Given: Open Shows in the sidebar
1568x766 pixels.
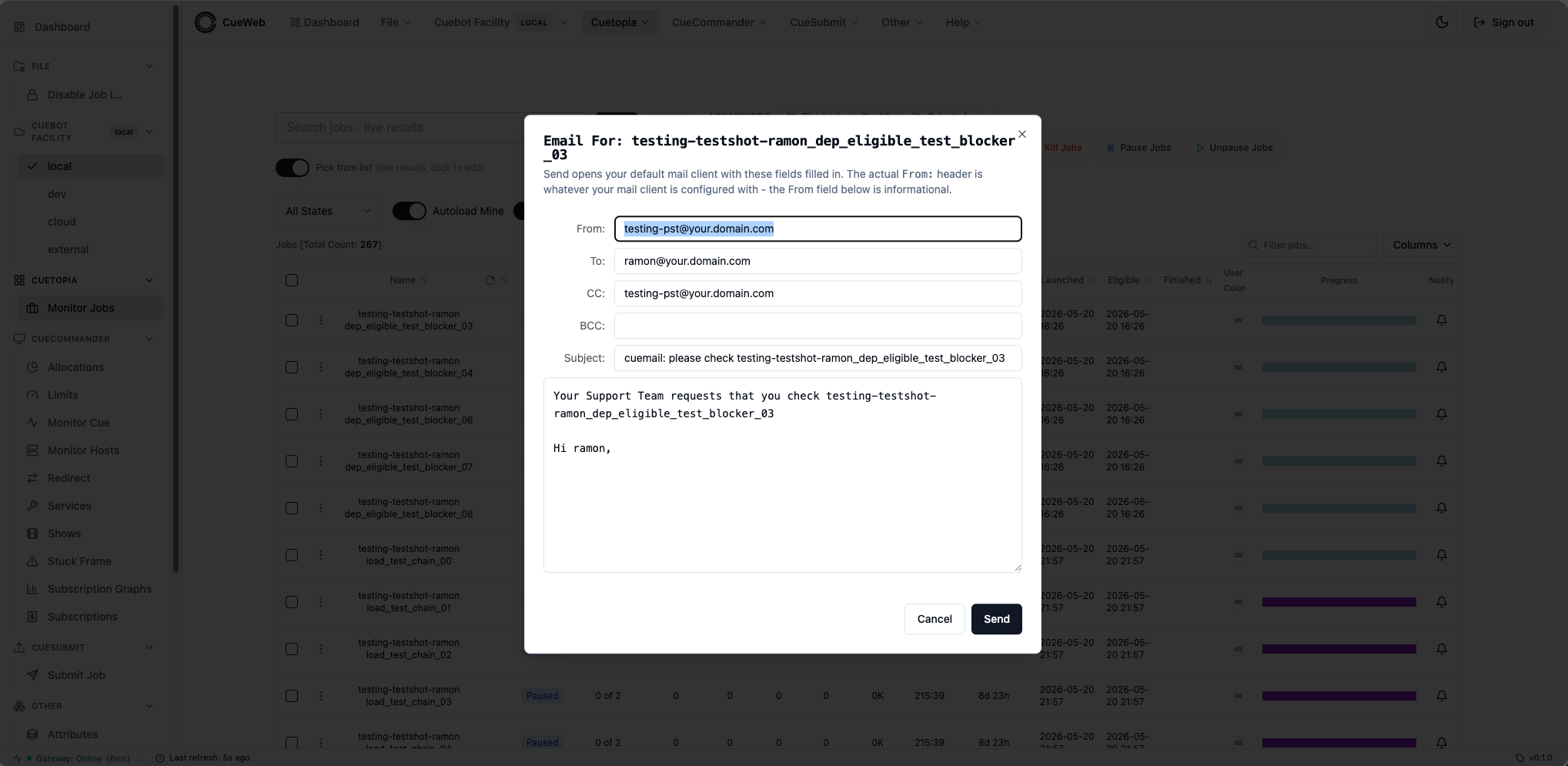Looking at the screenshot, I should (x=64, y=534).
